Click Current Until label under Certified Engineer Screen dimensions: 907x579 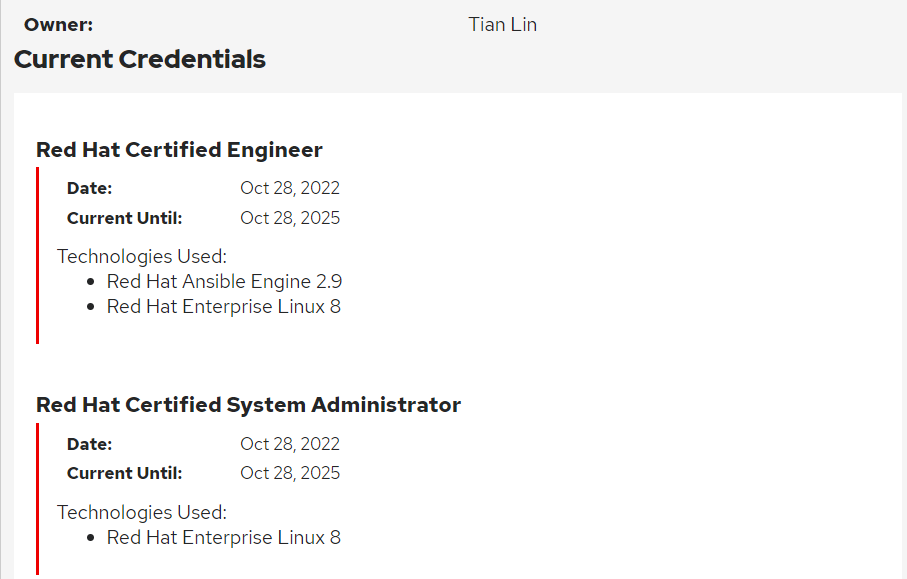tap(124, 218)
